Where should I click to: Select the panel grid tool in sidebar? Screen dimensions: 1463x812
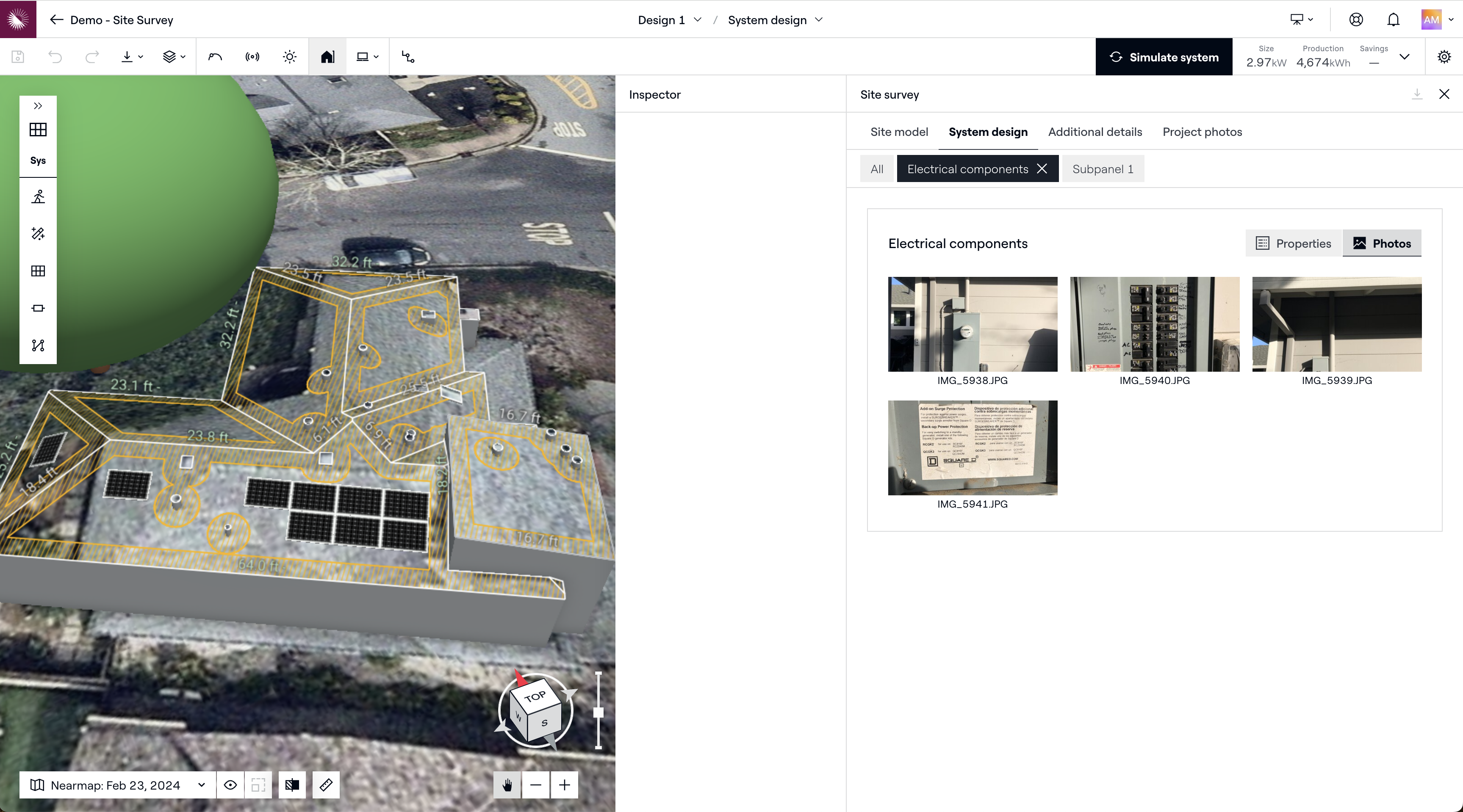pos(38,271)
